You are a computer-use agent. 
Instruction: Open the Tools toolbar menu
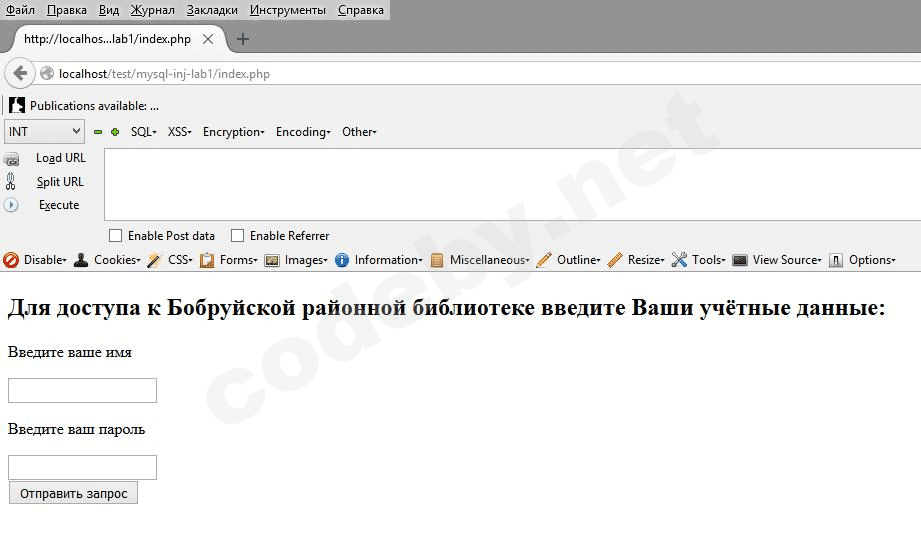coord(708,260)
